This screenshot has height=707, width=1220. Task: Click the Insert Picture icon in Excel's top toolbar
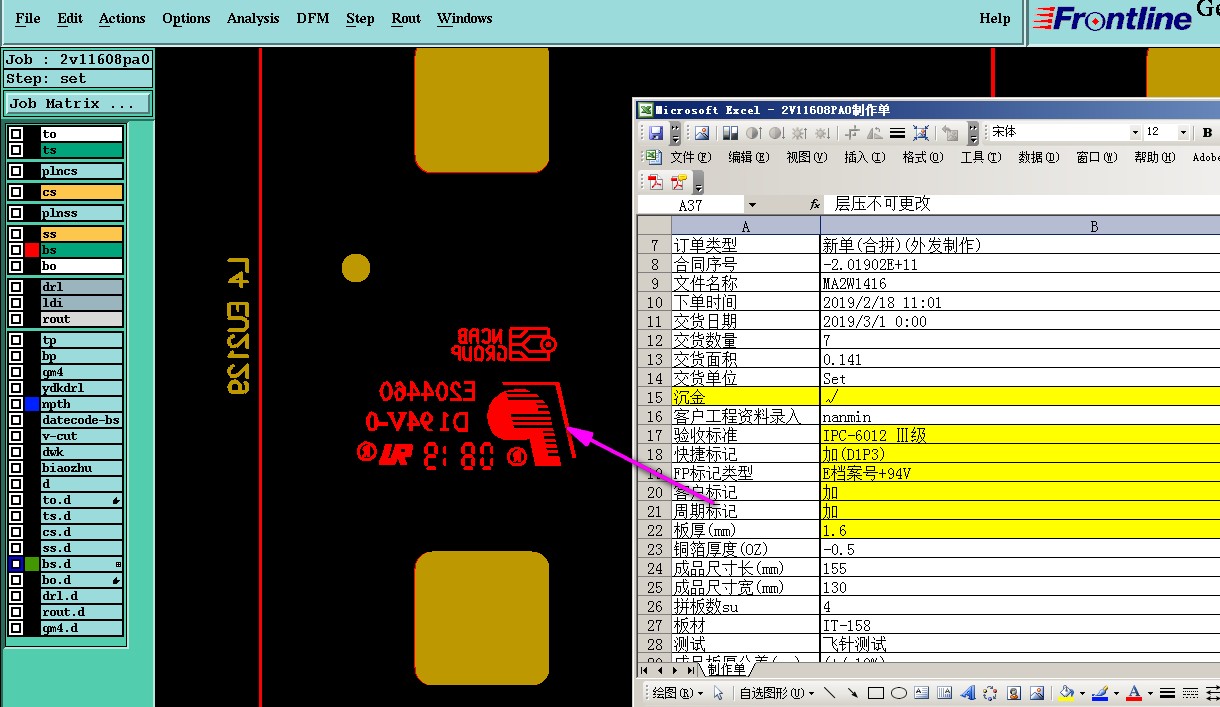702,133
